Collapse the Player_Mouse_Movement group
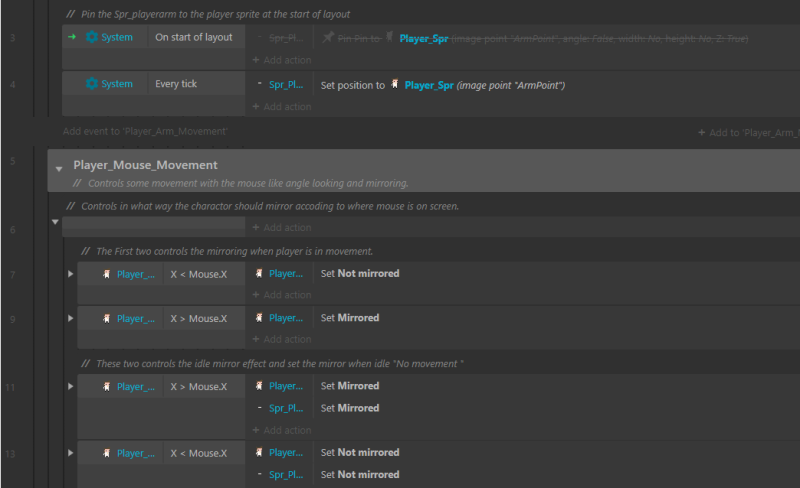 (x=60, y=166)
